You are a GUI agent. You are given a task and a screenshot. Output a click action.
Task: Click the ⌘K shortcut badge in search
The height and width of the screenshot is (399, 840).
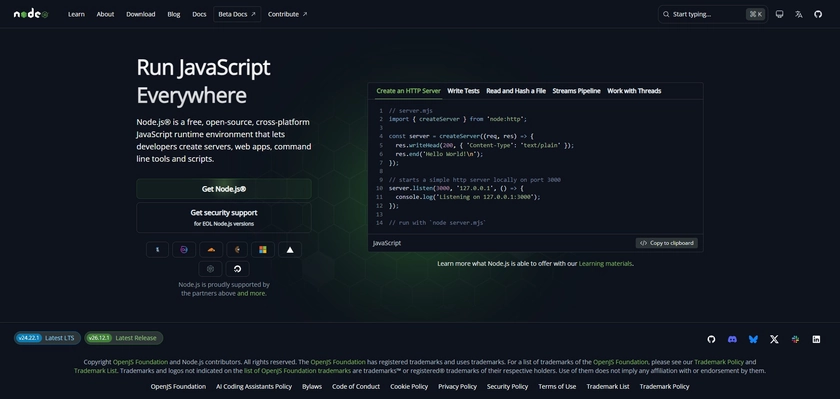755,14
